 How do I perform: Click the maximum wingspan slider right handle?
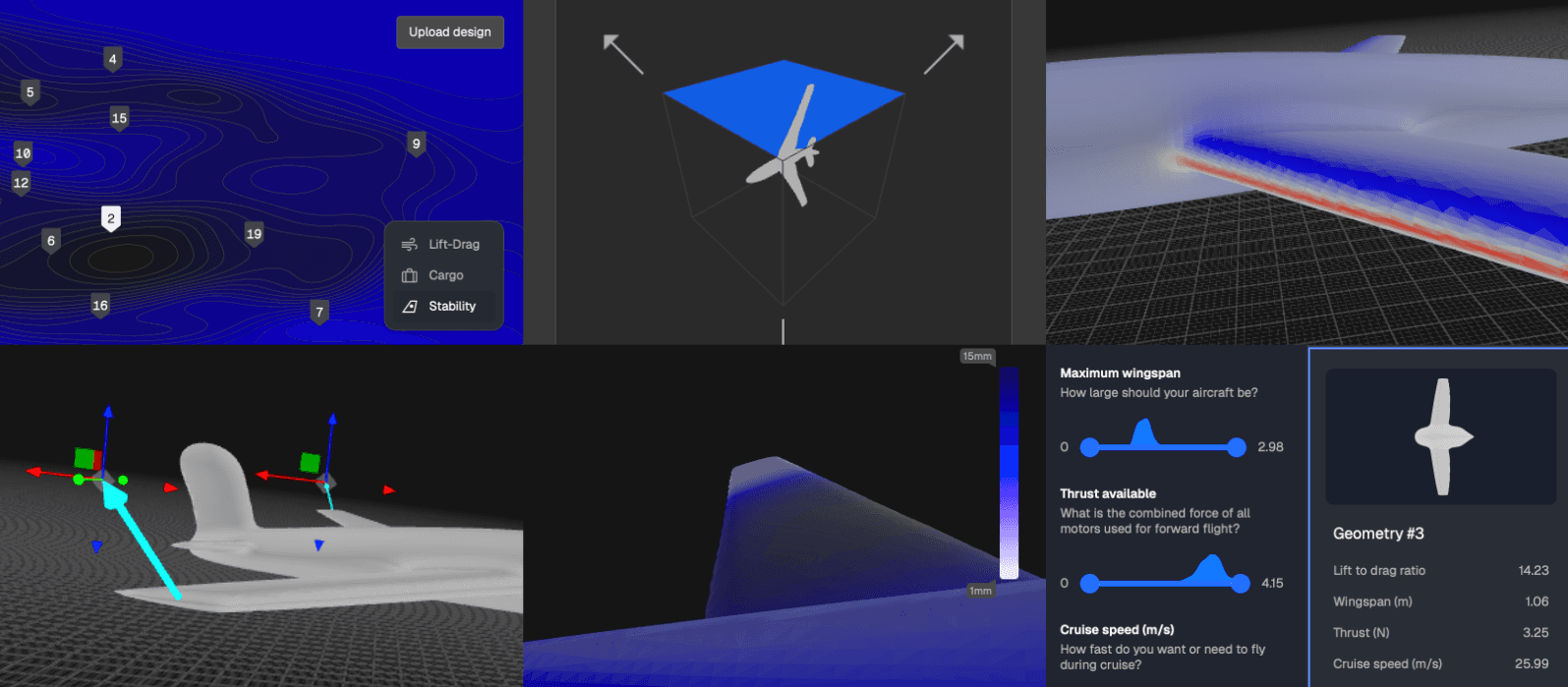[1237, 447]
